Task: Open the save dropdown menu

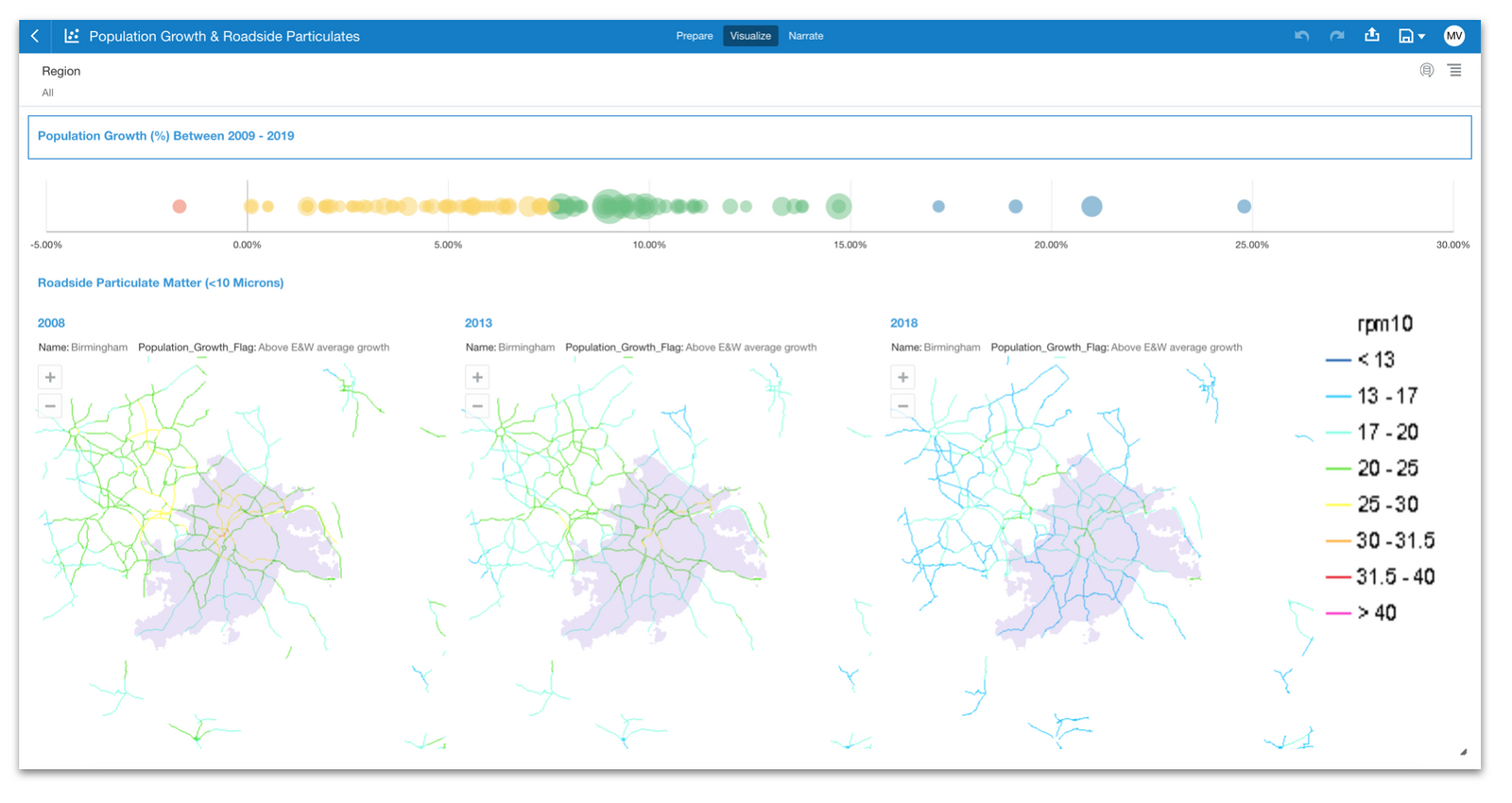Action: [1411, 36]
